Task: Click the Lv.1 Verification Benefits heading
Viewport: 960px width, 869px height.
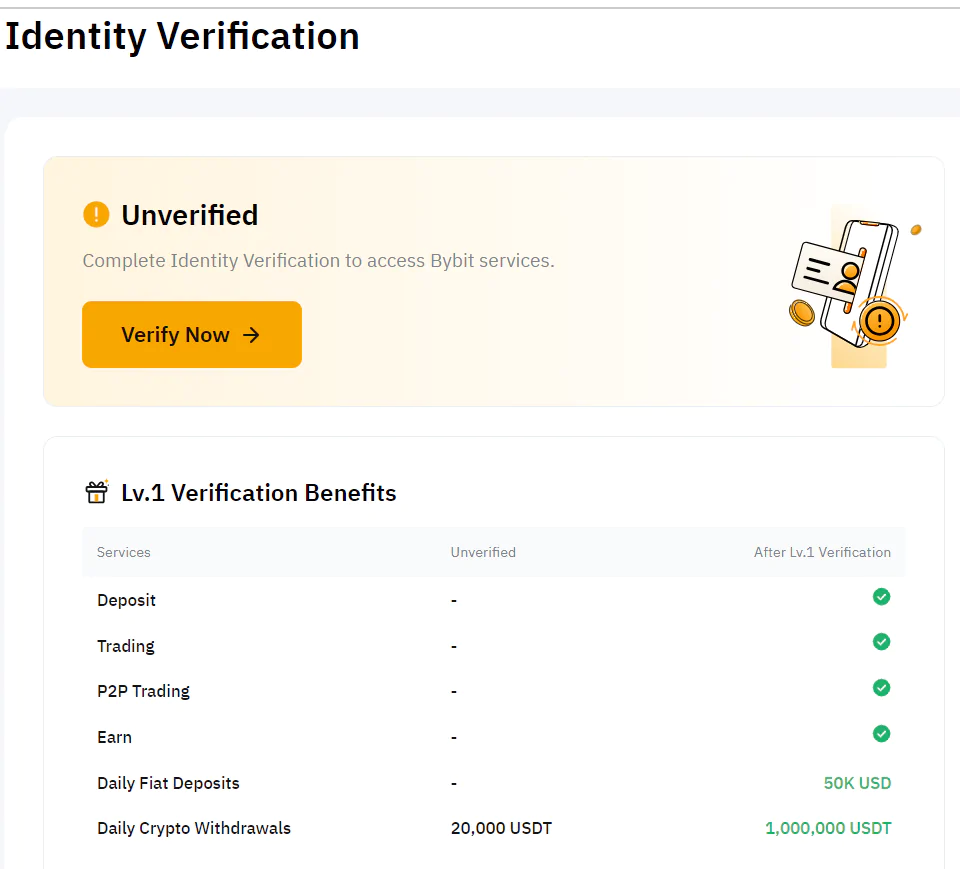Action: tap(258, 493)
